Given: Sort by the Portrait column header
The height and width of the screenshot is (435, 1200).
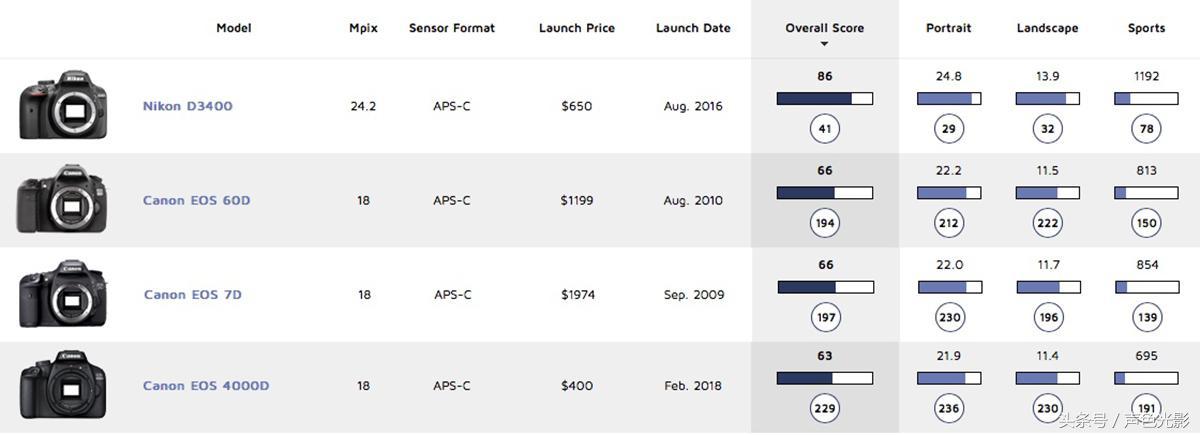Looking at the screenshot, I should pyautogui.click(x=949, y=28).
